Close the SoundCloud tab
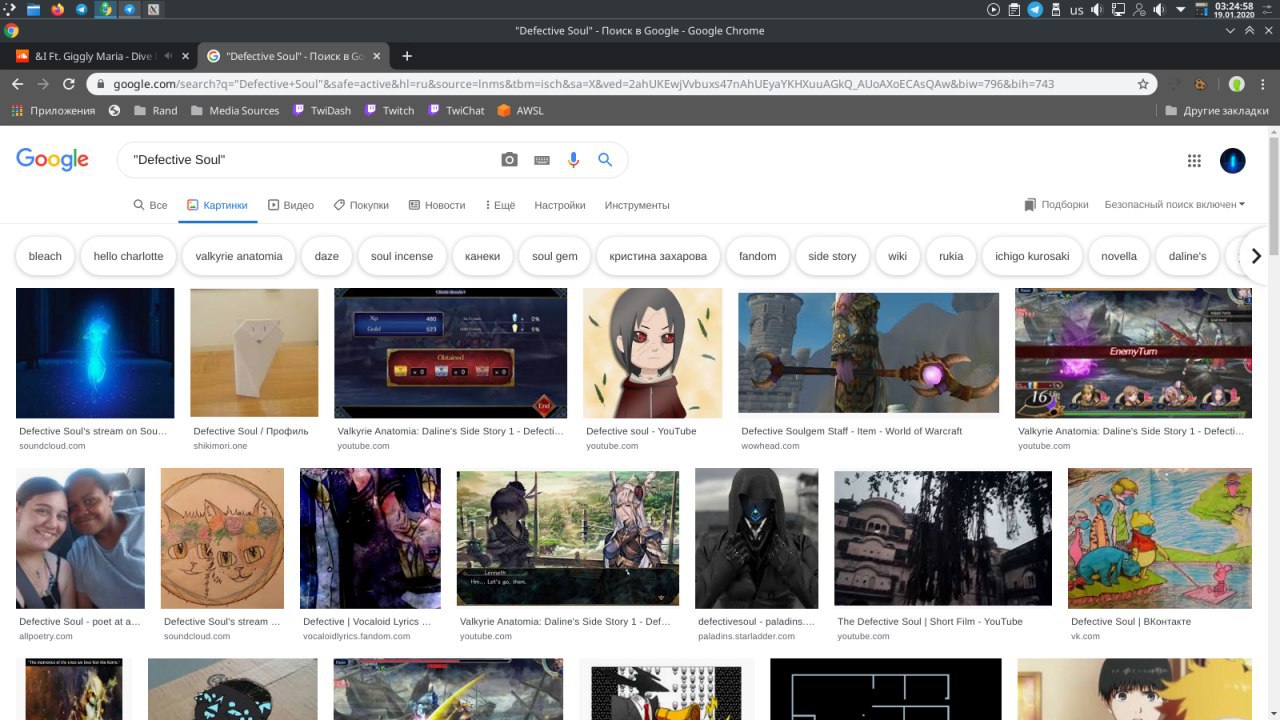 point(184,56)
